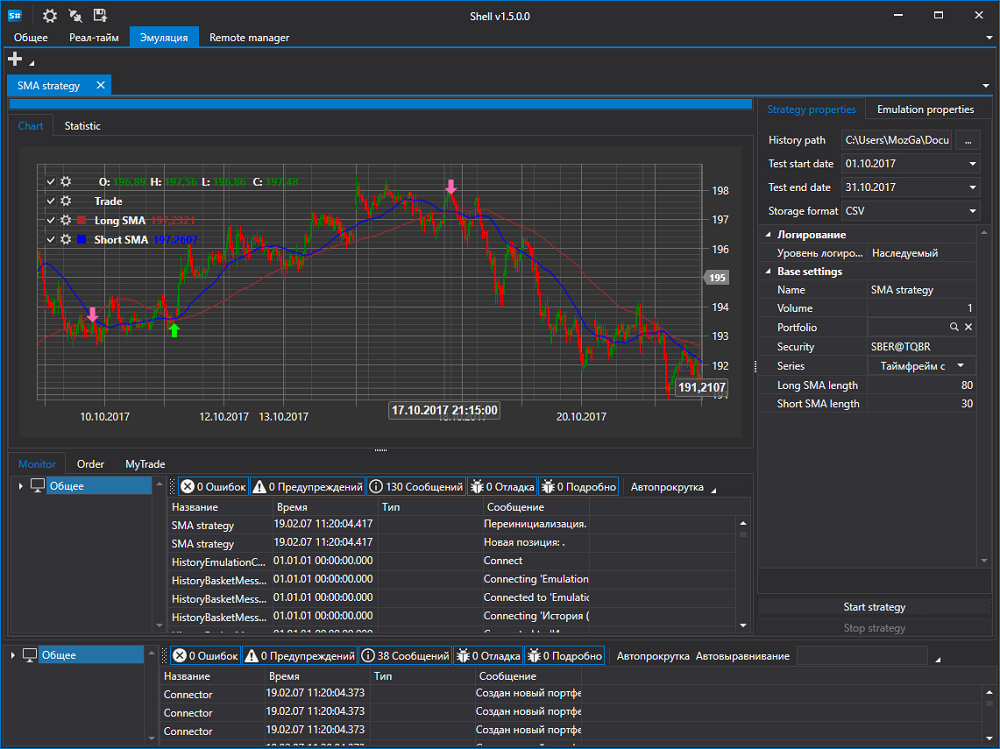Click the History path browse button
Viewport: 1000px width, 749px height.
coord(967,140)
